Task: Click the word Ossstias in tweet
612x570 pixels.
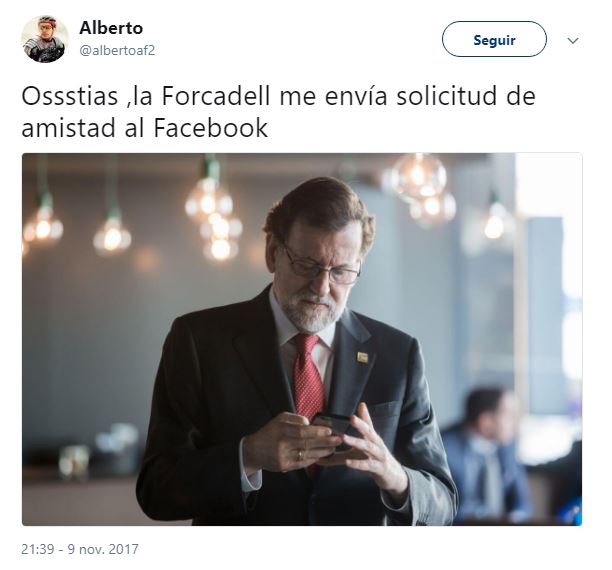Action: [x=70, y=96]
